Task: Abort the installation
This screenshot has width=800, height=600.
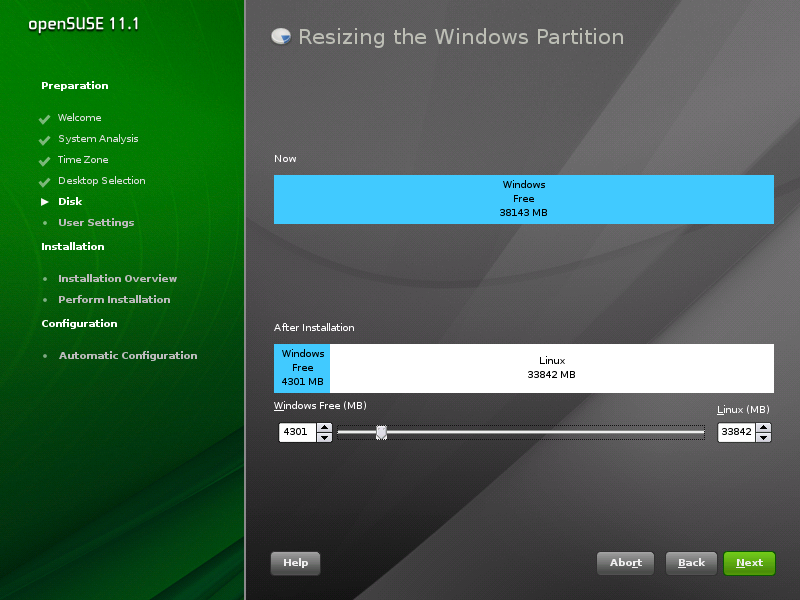Action: (625, 563)
